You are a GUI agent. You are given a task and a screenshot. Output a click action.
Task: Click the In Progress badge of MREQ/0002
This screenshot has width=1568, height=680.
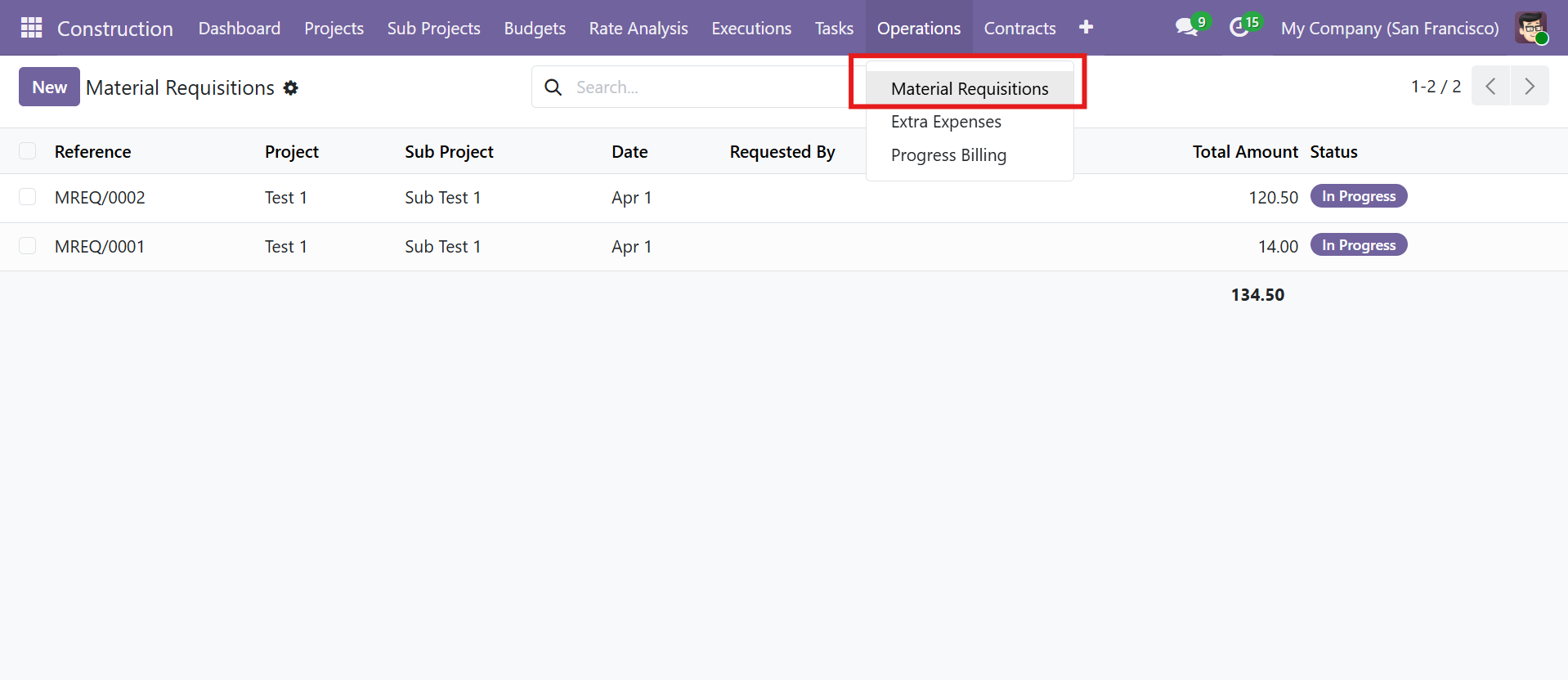coord(1359,196)
